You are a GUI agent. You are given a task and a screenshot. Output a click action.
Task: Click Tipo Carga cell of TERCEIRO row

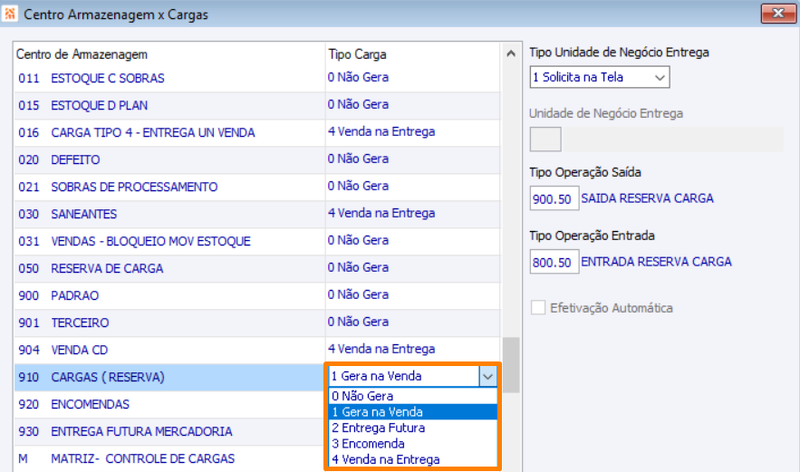(x=413, y=322)
